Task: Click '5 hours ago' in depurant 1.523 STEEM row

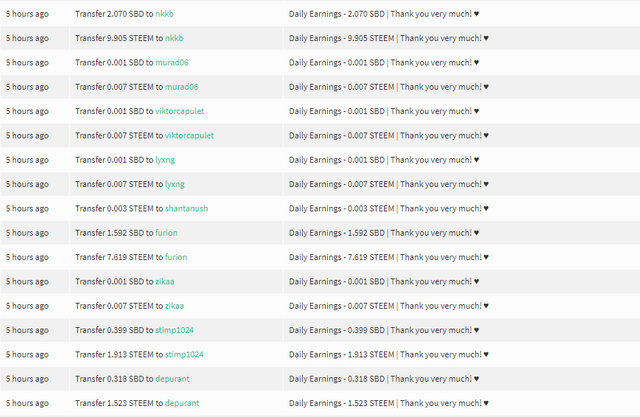Action: tap(27, 403)
